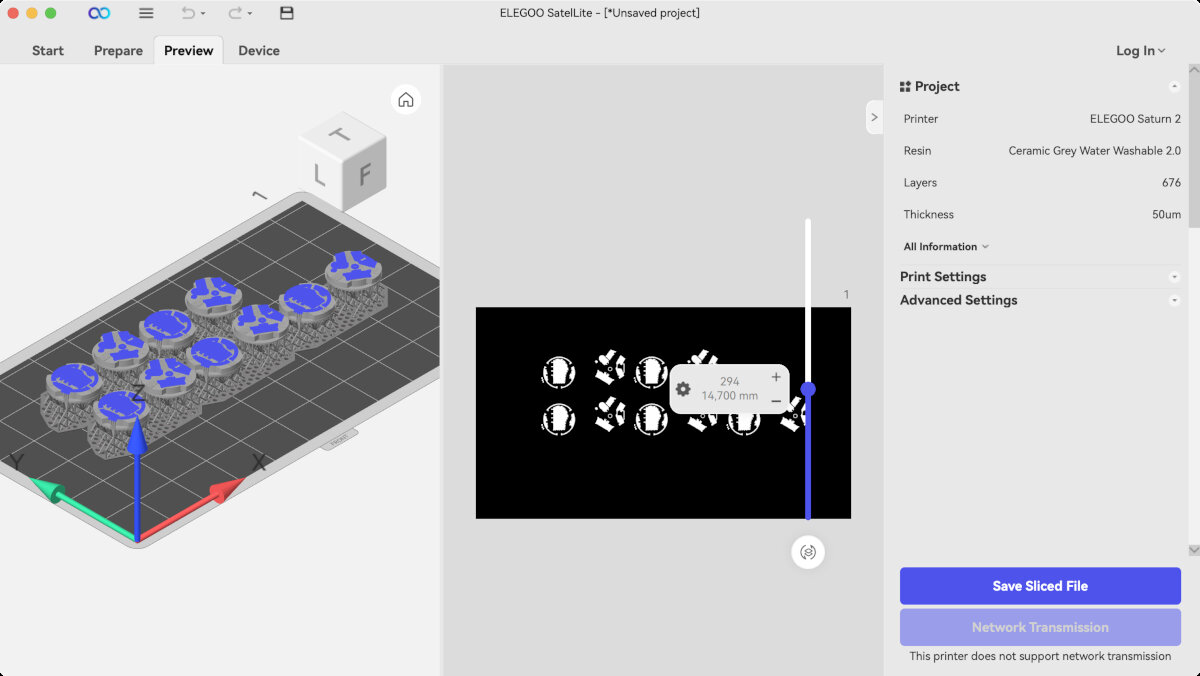Expand the All Information dropdown
Viewport: 1200px width, 676px height.
point(946,247)
